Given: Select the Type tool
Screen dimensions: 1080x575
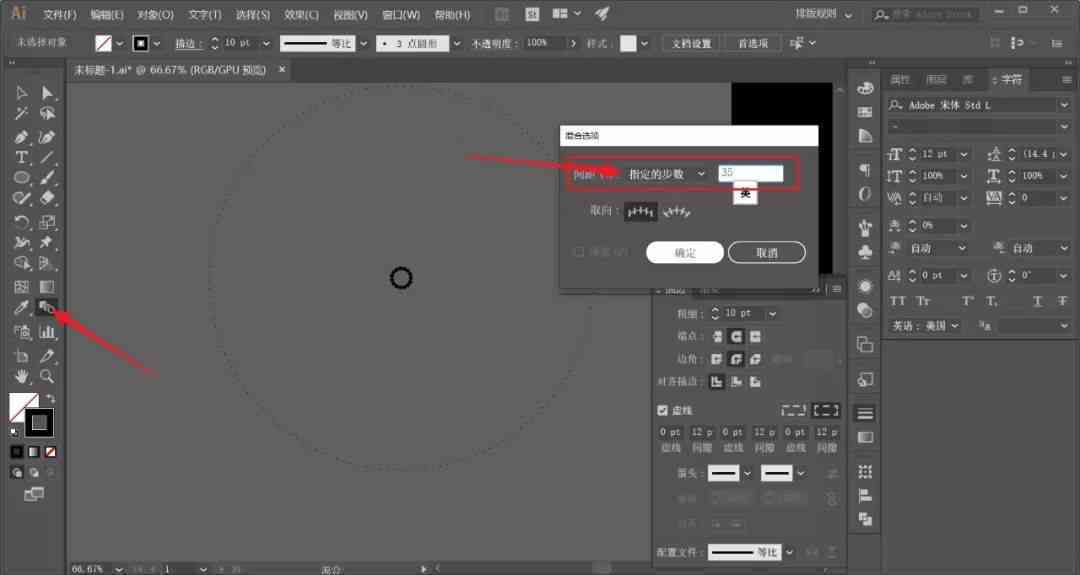Looking at the screenshot, I should click(21, 157).
